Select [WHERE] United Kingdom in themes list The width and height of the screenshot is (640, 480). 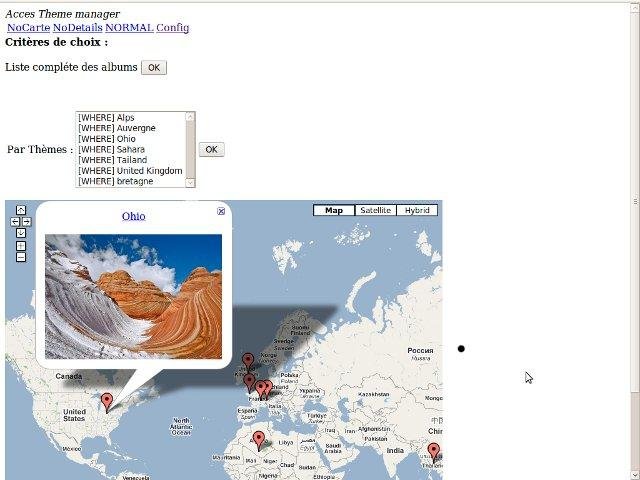pyautogui.click(x=131, y=171)
